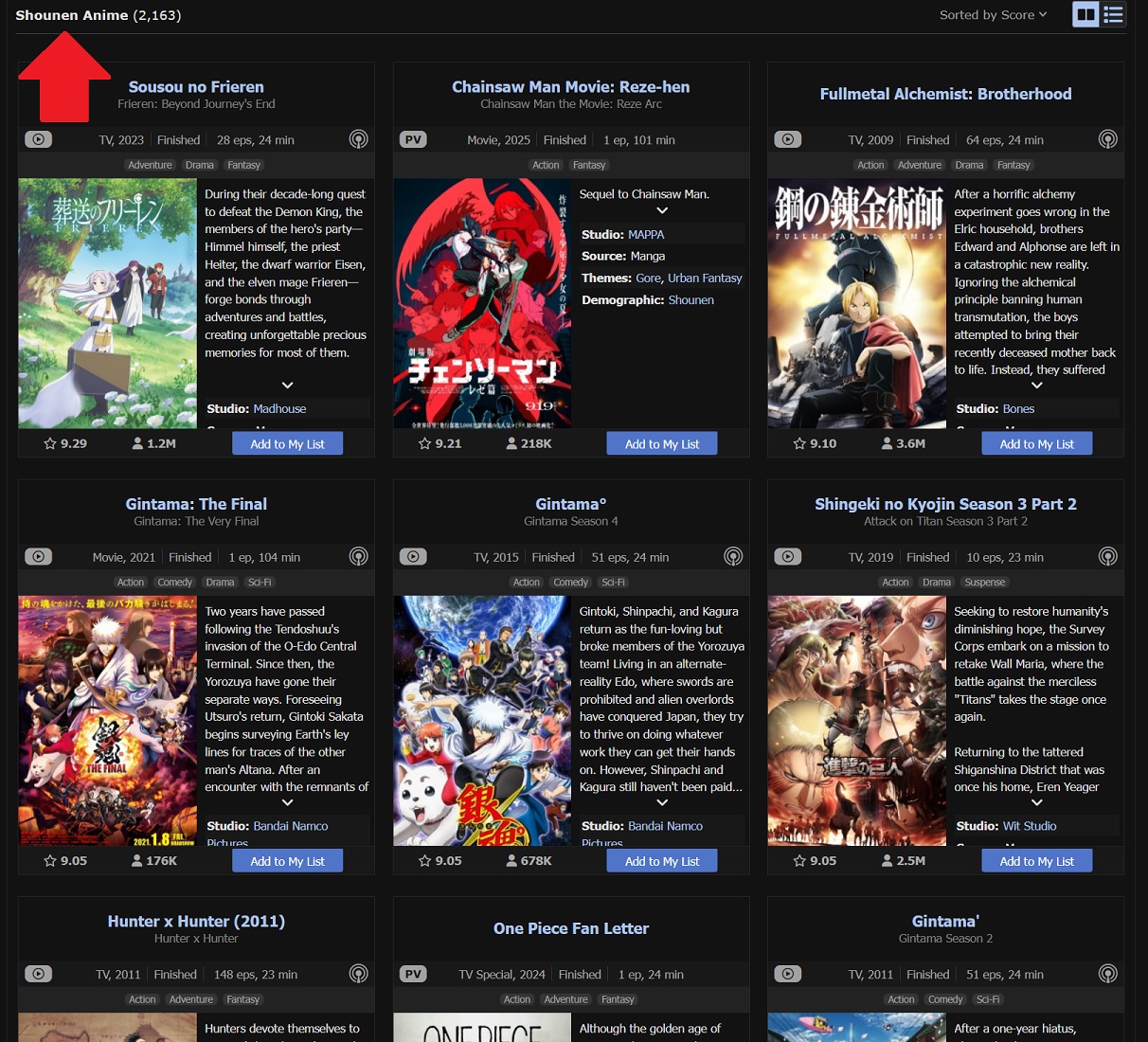The height and width of the screenshot is (1042, 1148).
Task: Expand synopsis of Shingeki no Kyojin Season 3
Action: click(1036, 802)
